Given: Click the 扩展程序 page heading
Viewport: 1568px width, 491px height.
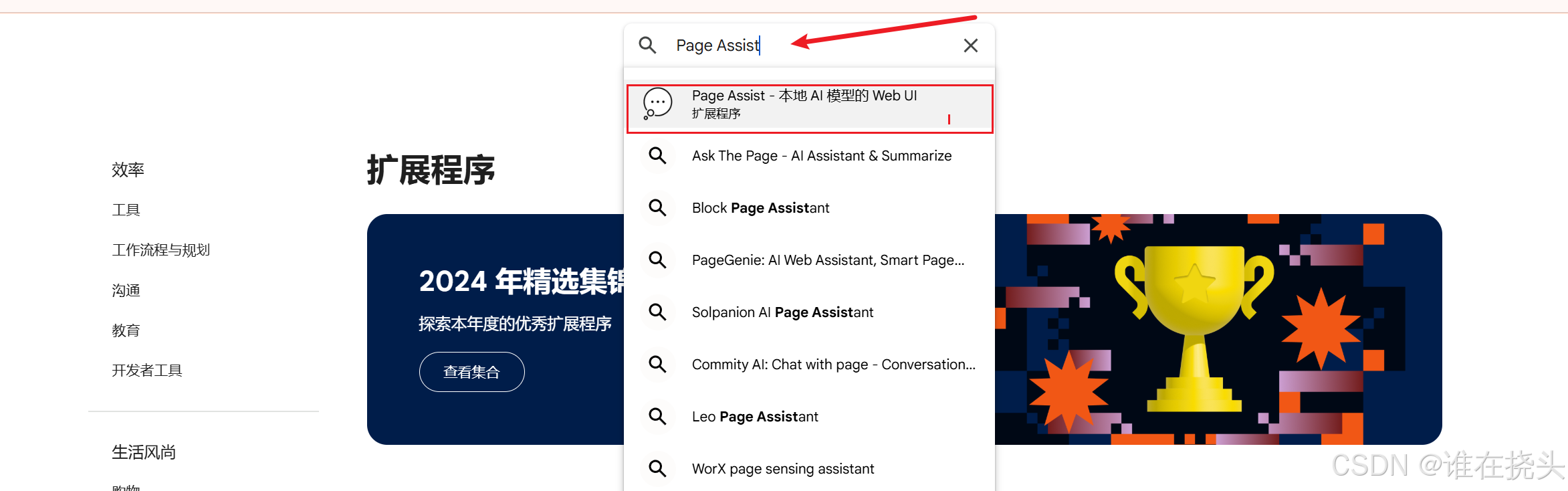Looking at the screenshot, I should (x=431, y=170).
